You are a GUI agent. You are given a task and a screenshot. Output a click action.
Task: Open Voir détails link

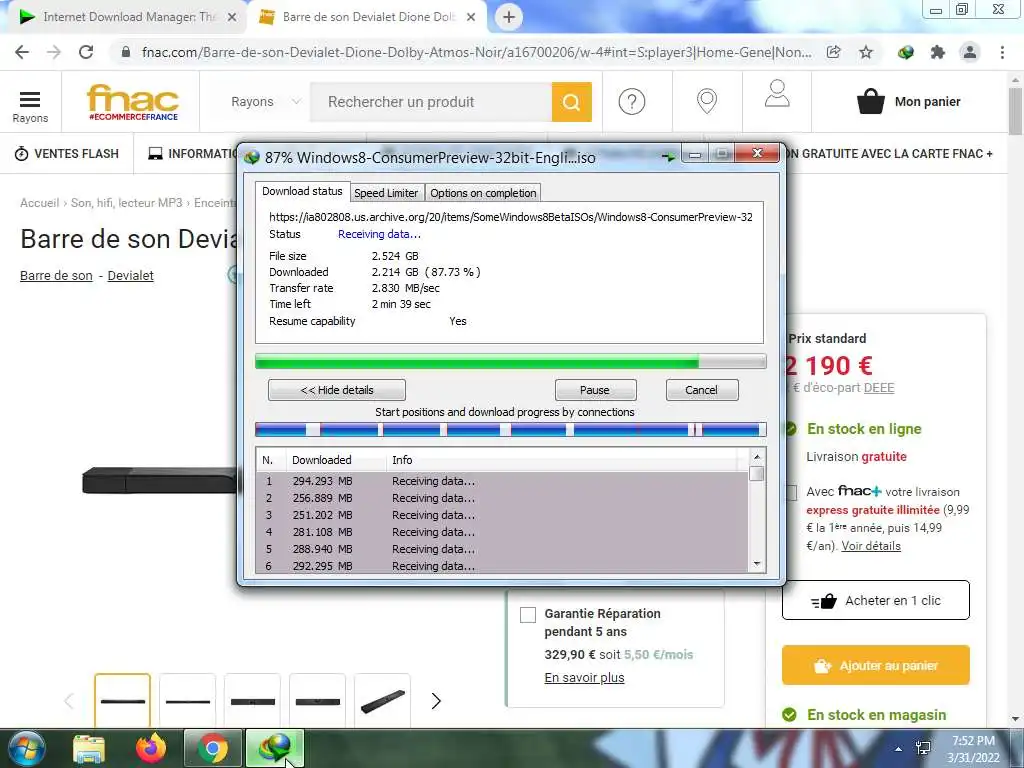(x=871, y=546)
